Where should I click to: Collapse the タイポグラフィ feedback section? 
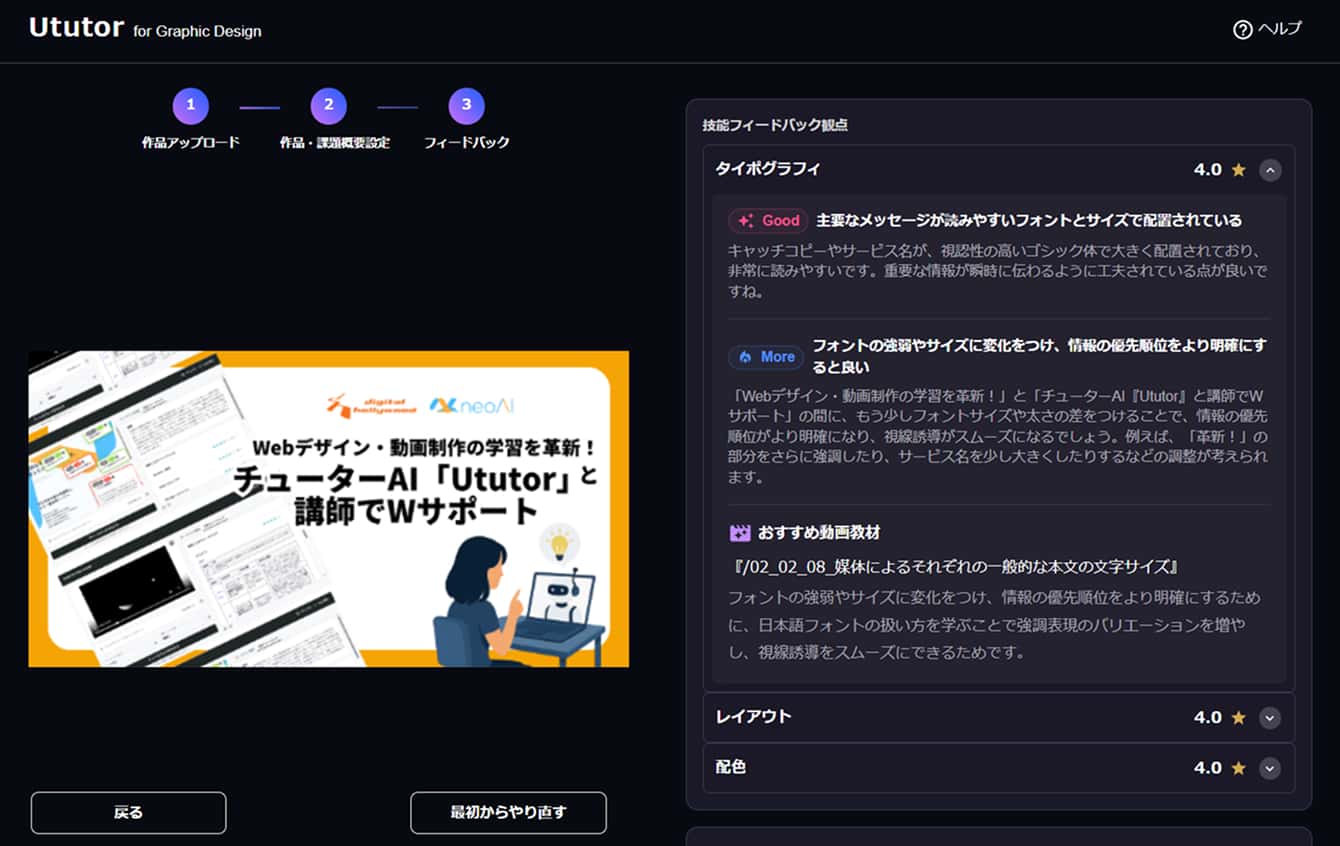[1270, 170]
